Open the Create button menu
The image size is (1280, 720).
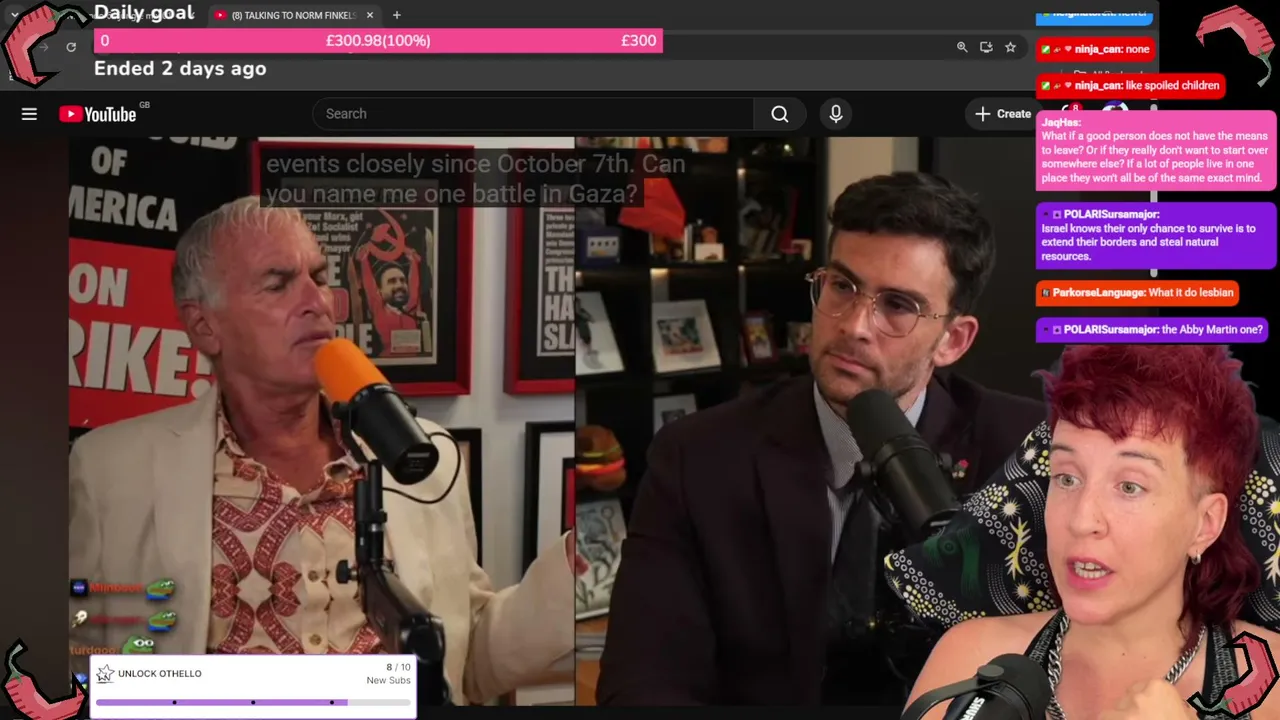(1003, 114)
